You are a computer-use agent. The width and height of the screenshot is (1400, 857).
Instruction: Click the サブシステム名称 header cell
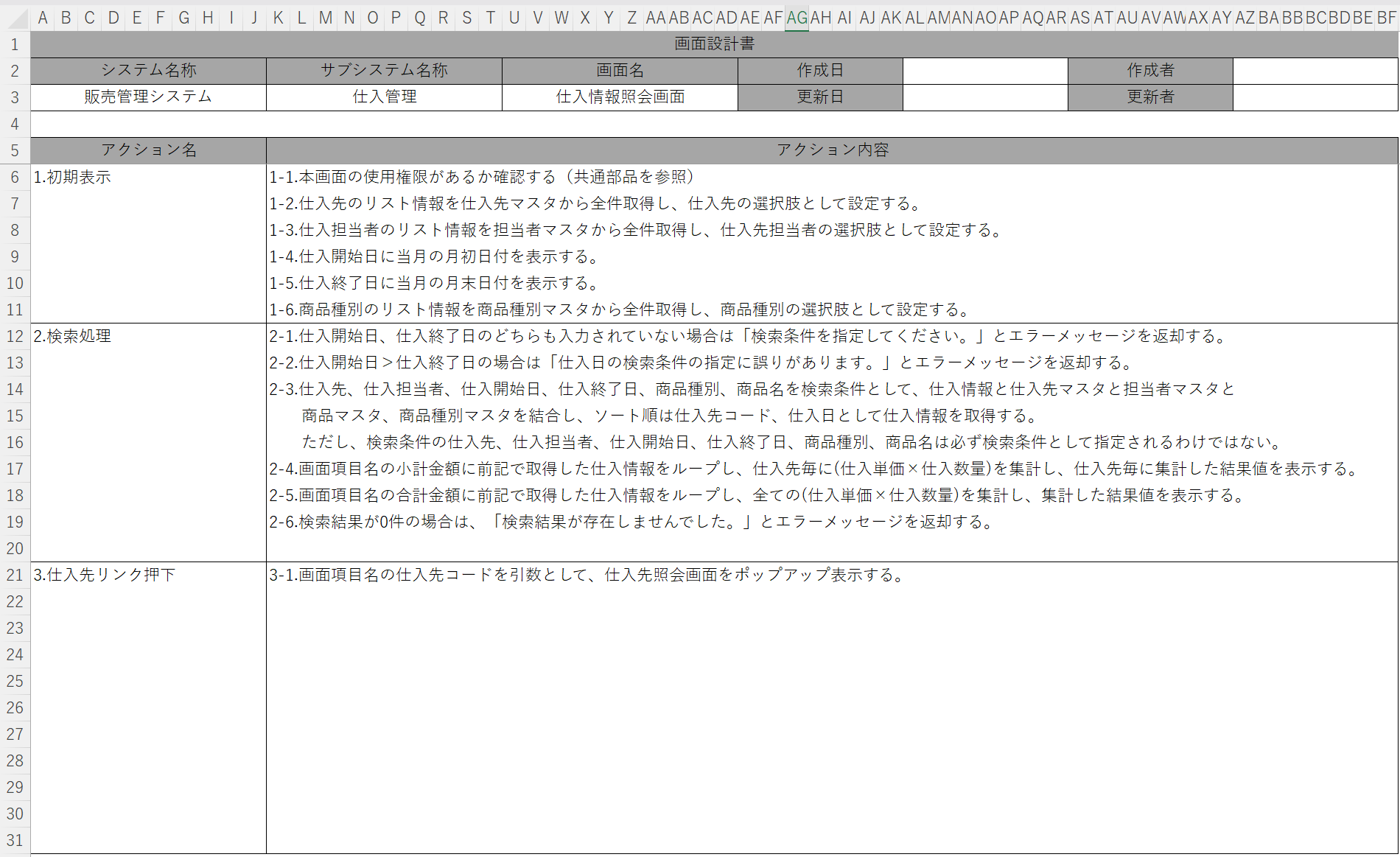[384, 71]
